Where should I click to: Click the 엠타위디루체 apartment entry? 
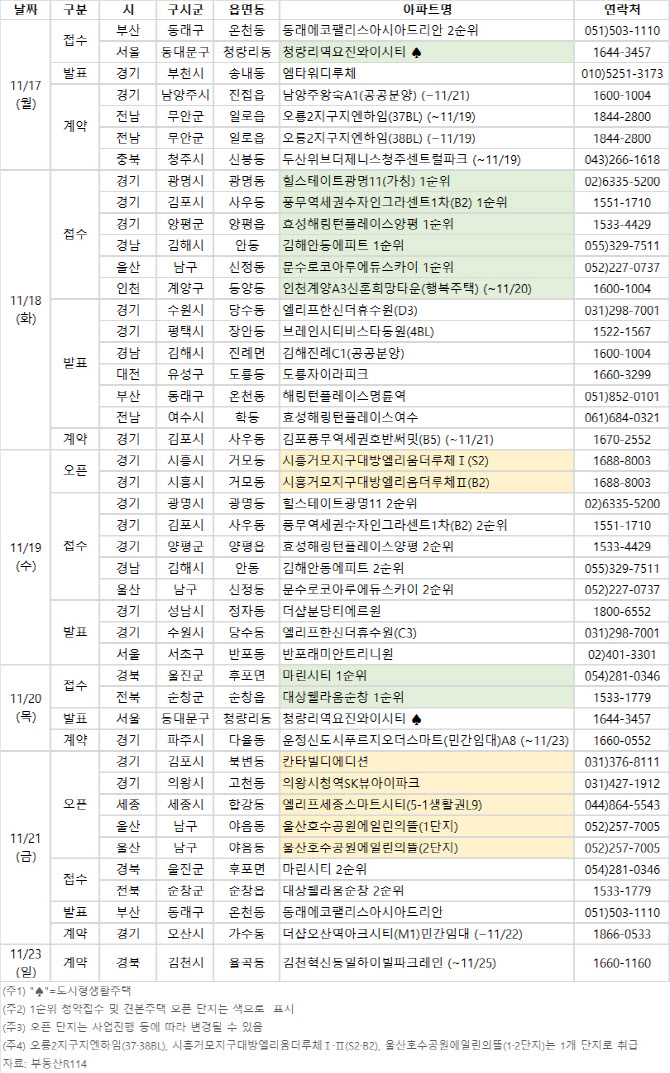327,73
